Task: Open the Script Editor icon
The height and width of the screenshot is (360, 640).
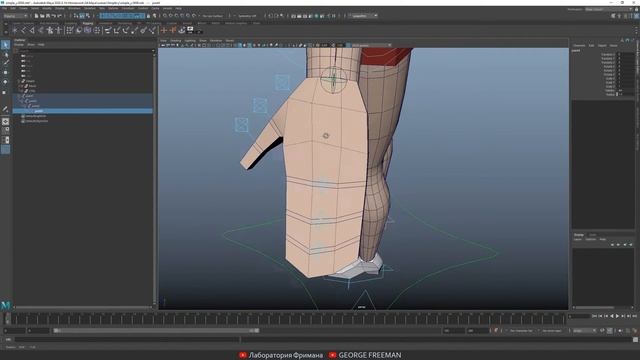Action: click(x=636, y=339)
